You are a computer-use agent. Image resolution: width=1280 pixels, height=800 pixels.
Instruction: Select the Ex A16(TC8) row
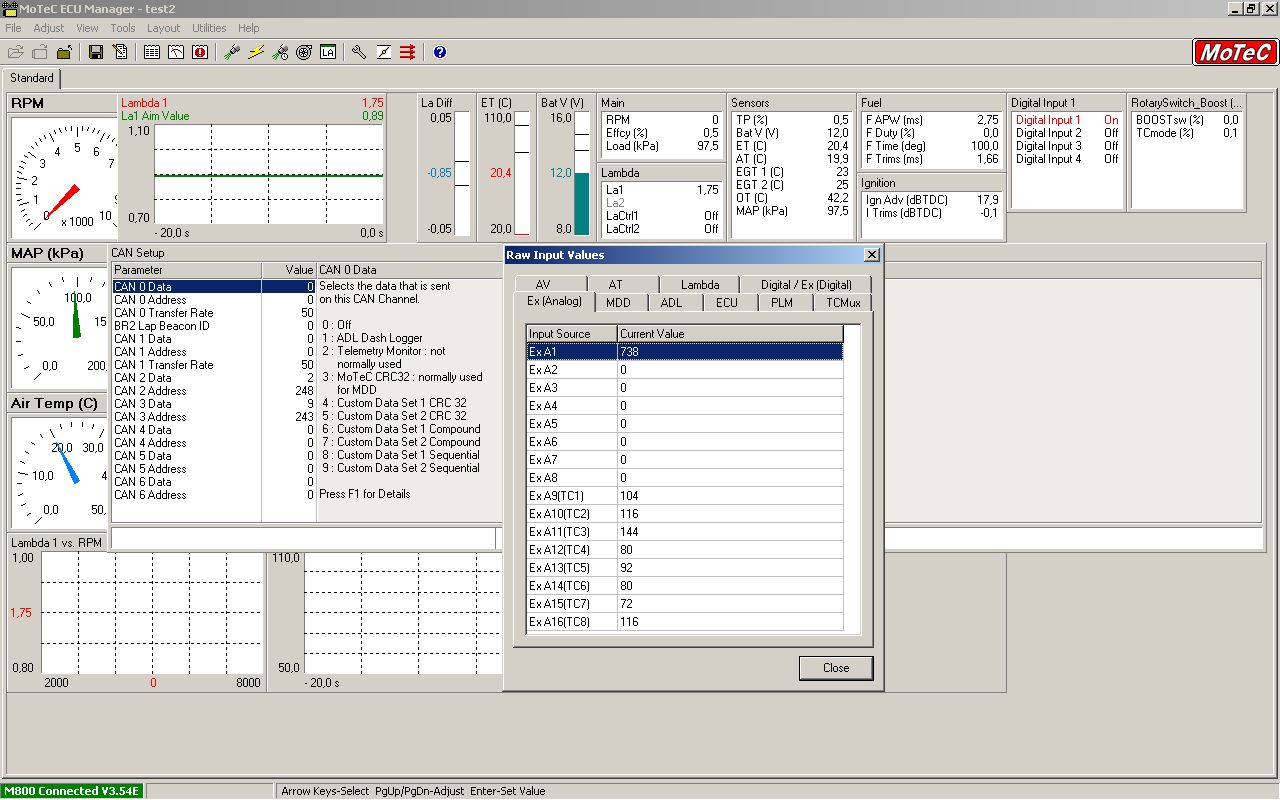685,622
